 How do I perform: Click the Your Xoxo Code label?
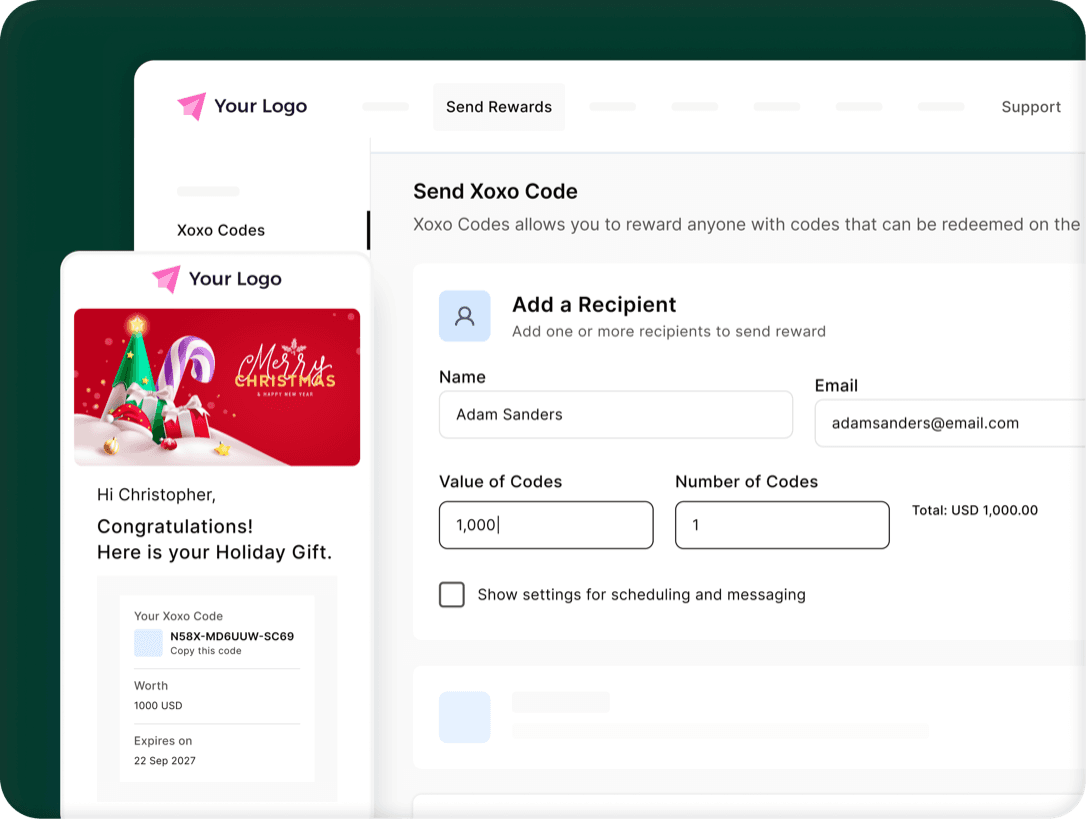178,616
